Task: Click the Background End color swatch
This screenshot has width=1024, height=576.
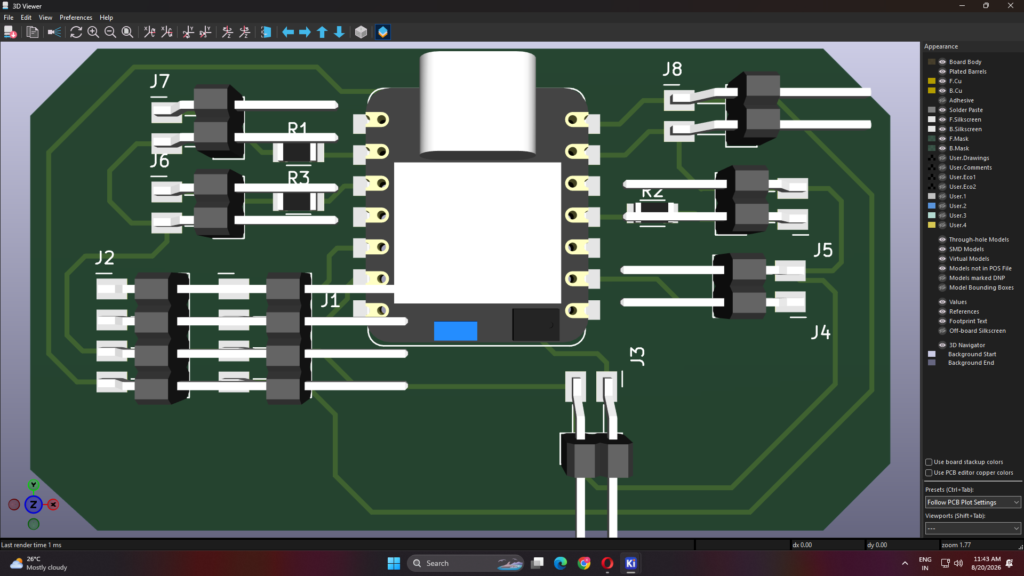Action: (932, 362)
